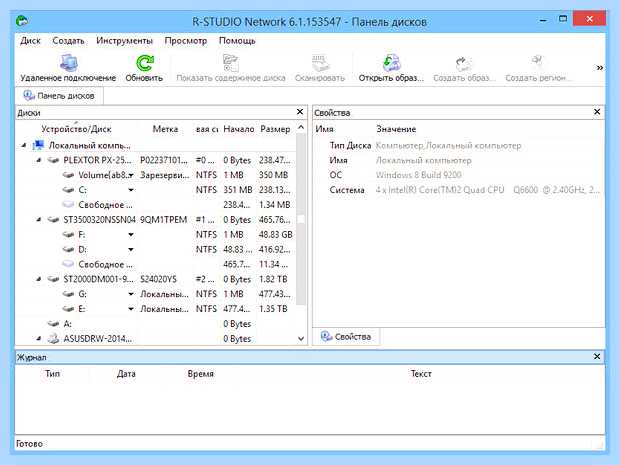Click the Начало column header
Screen dimensions: 620x465
(x=238, y=129)
